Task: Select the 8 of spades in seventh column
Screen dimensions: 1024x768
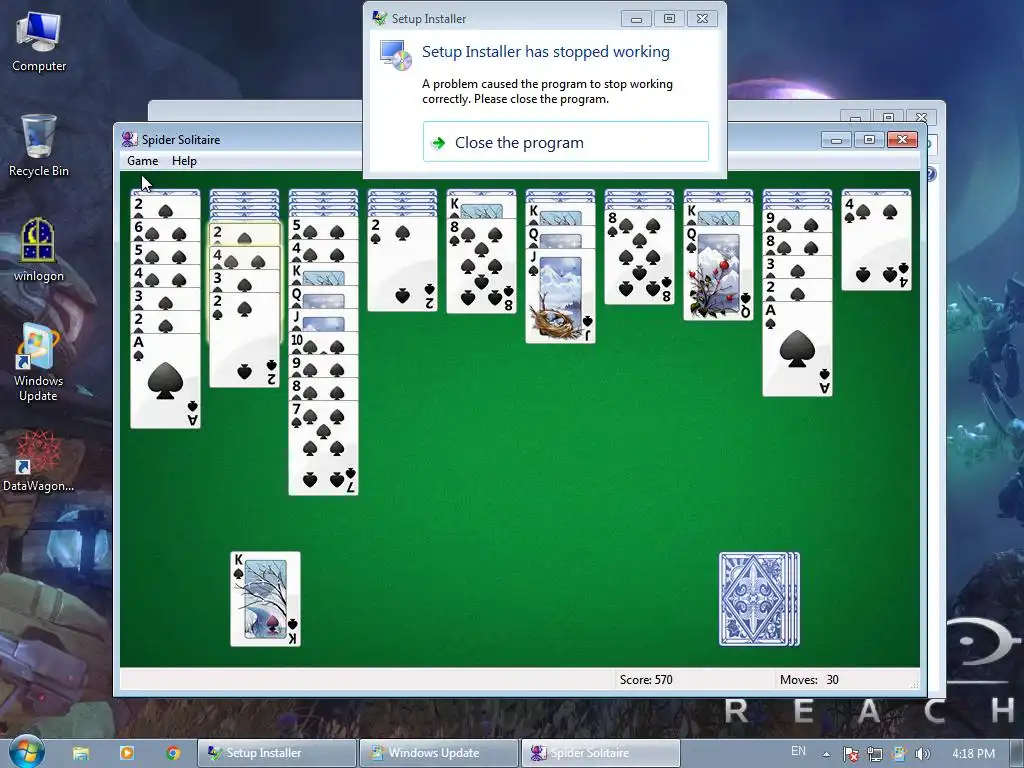Action: pyautogui.click(x=639, y=257)
